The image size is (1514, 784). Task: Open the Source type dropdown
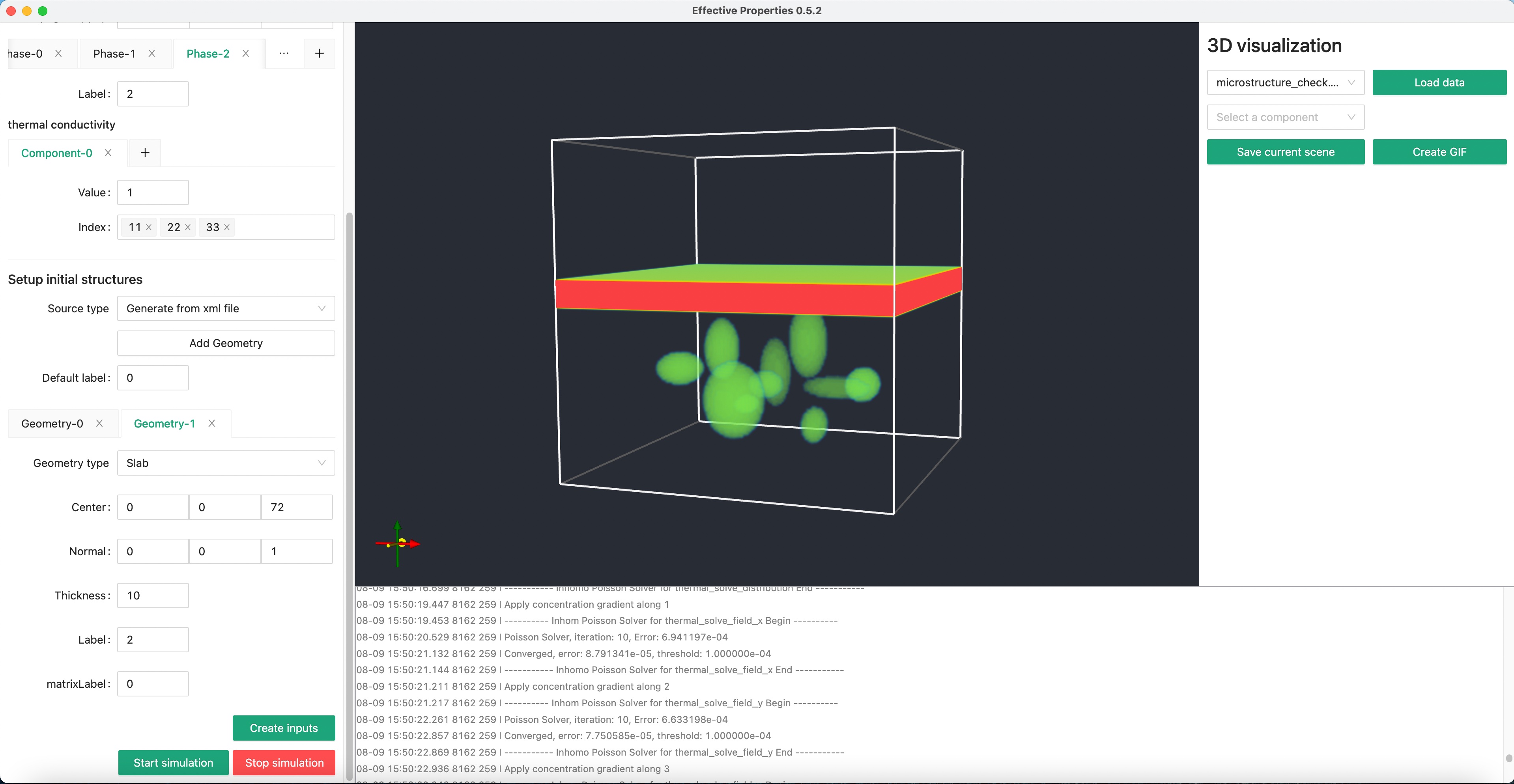226,308
